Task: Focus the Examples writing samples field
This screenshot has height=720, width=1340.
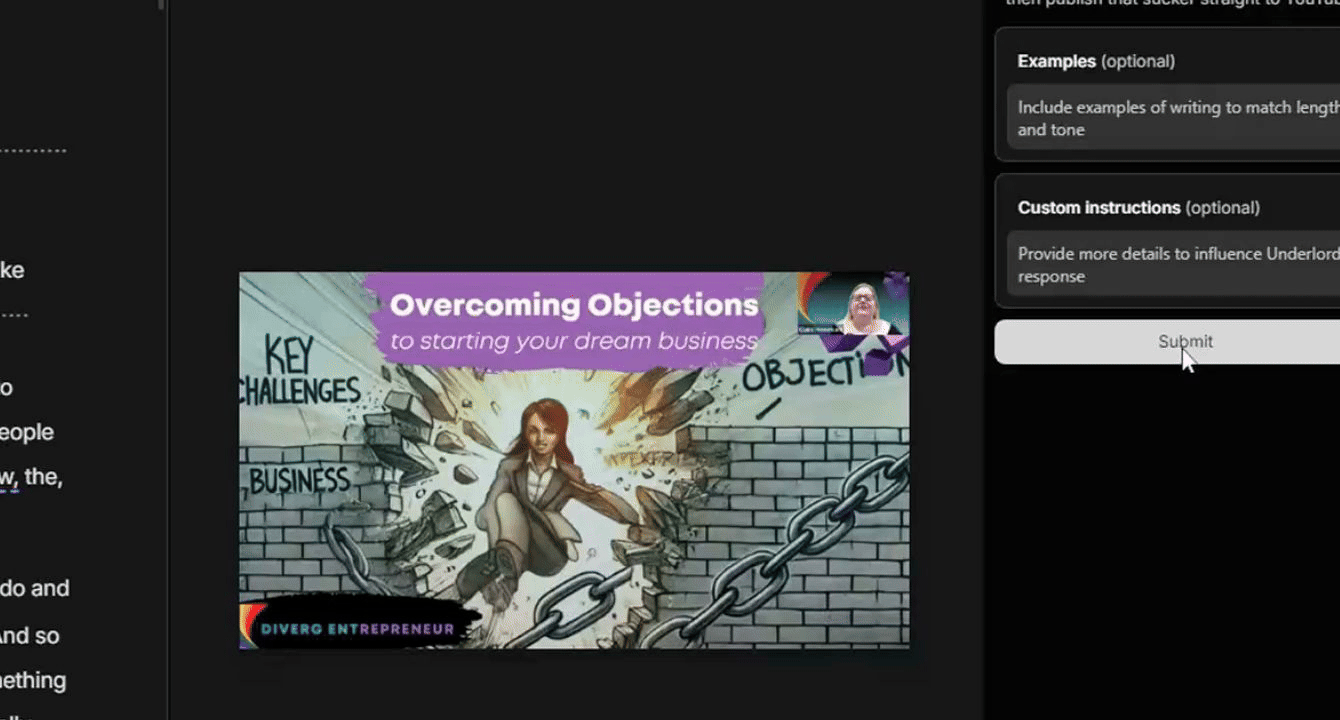Action: (1173, 118)
